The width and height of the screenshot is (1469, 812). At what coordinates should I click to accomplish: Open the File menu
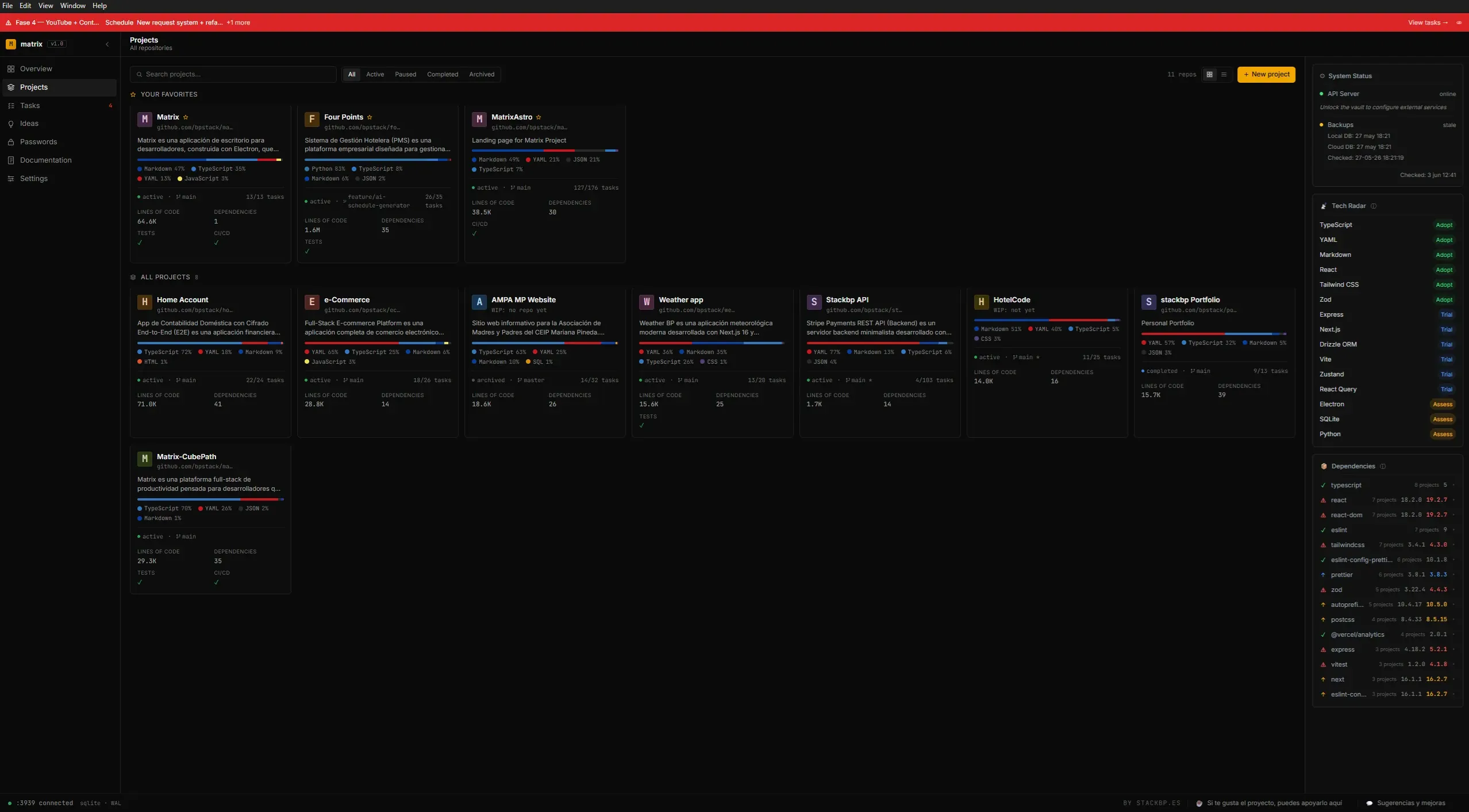coord(7,6)
